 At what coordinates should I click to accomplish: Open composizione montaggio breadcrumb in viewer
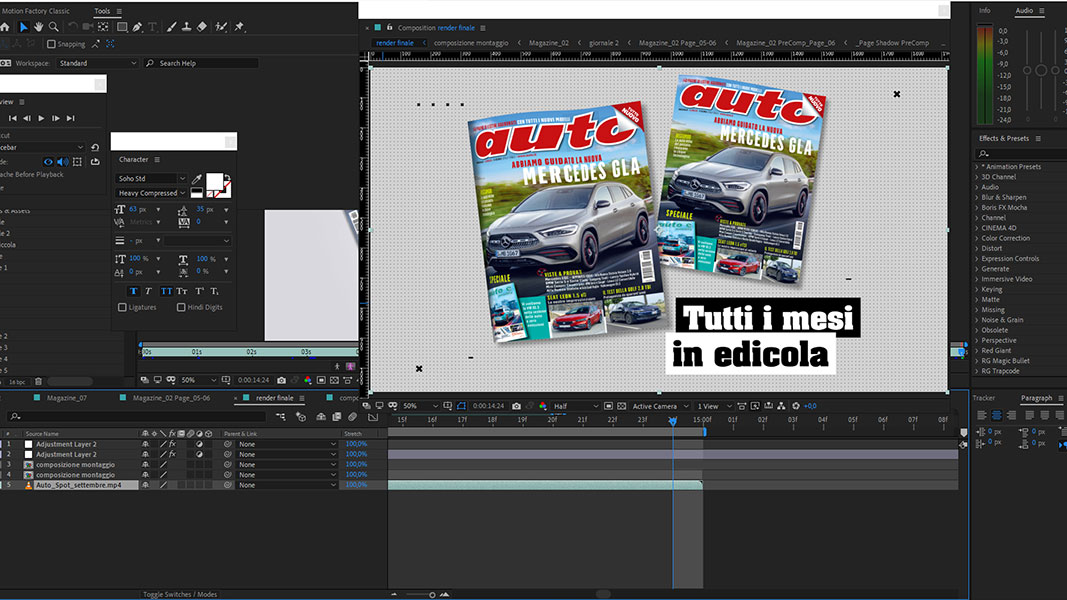click(x=471, y=43)
